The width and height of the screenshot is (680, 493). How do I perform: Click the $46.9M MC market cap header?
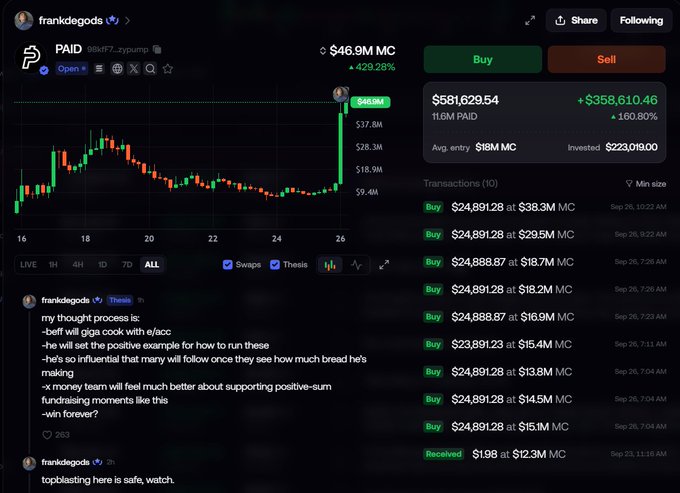point(362,51)
